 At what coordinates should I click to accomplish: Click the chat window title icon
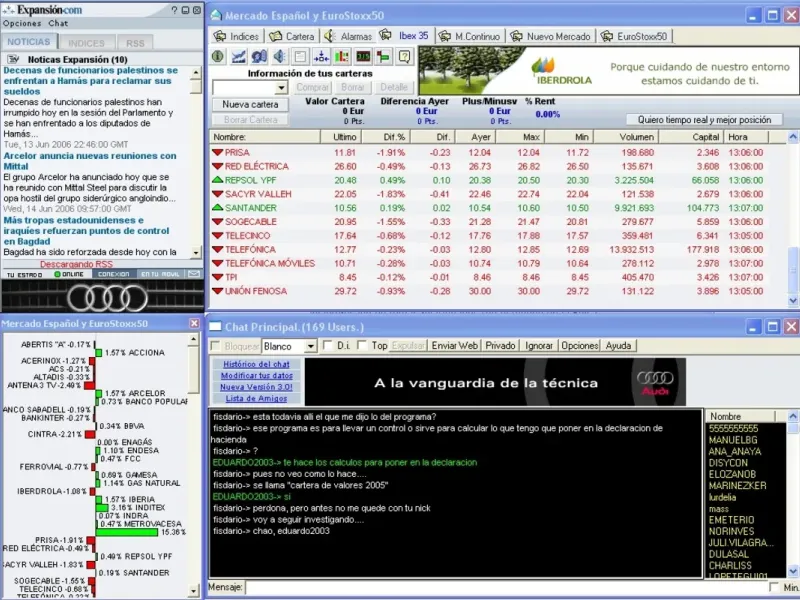[x=216, y=327]
